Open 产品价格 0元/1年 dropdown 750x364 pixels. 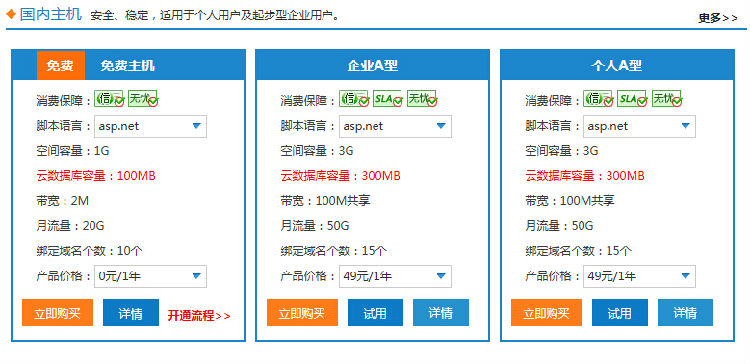coord(150,276)
